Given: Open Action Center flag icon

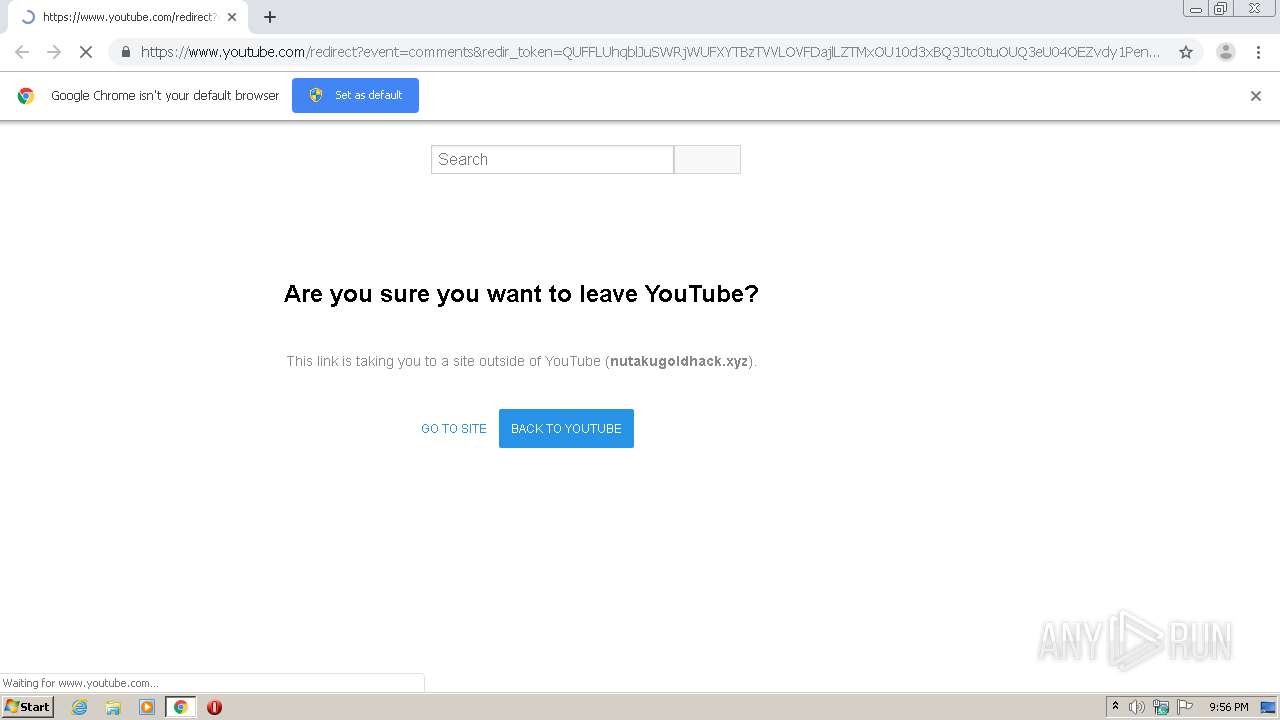Looking at the screenshot, I should [1185, 707].
